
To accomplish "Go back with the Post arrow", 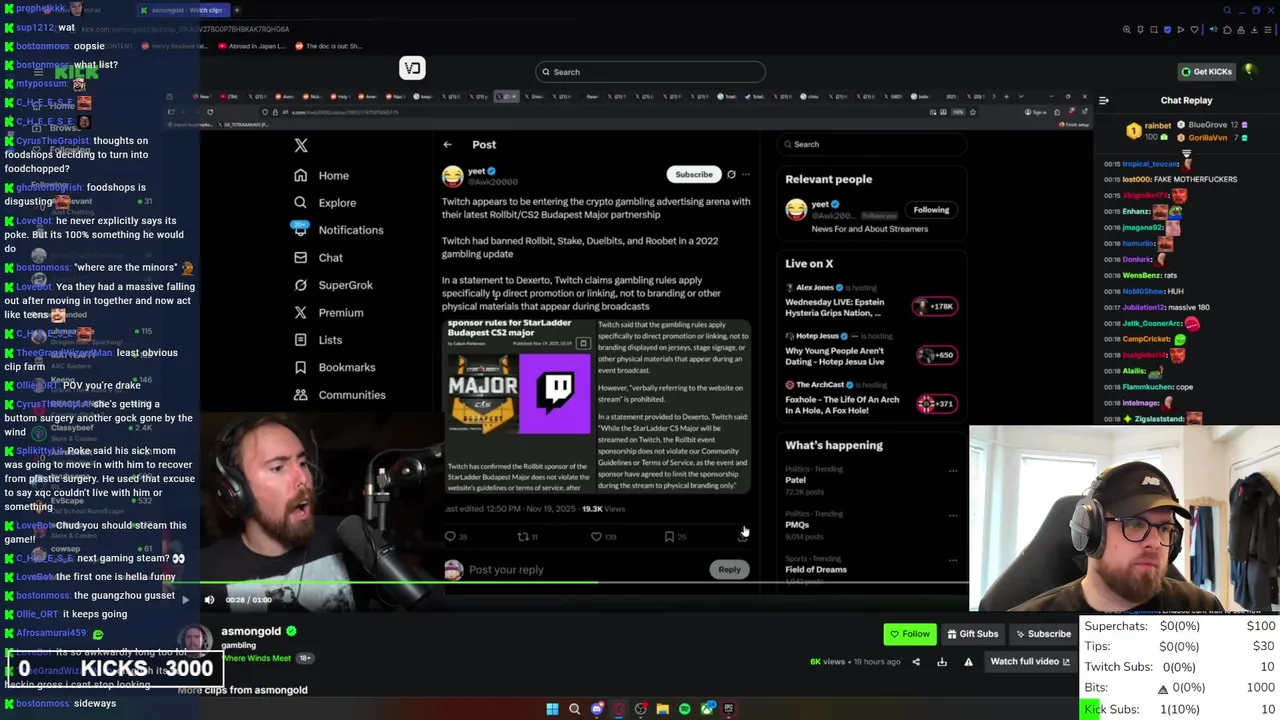I will (x=448, y=144).
